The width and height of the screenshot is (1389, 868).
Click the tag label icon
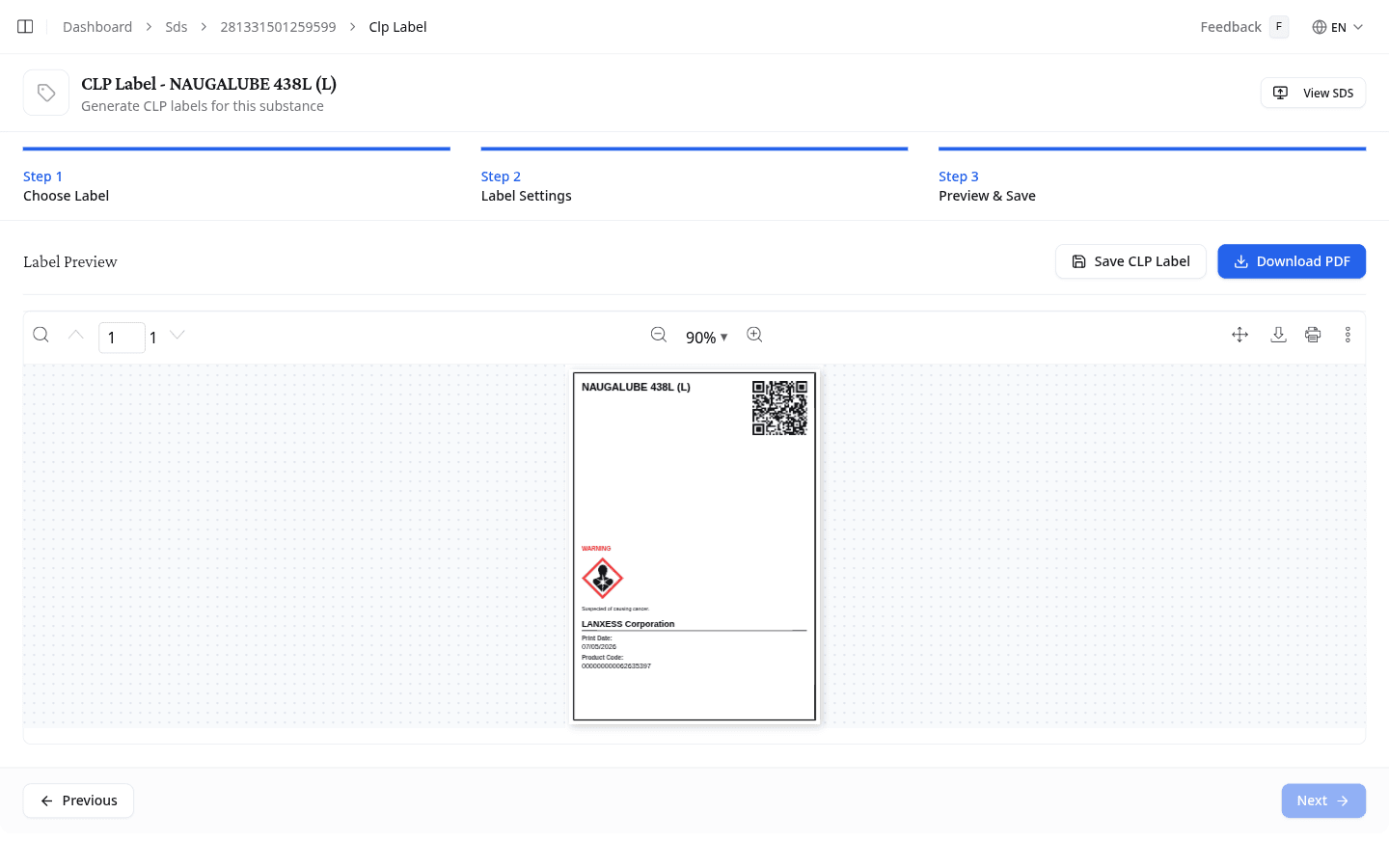pos(46,93)
